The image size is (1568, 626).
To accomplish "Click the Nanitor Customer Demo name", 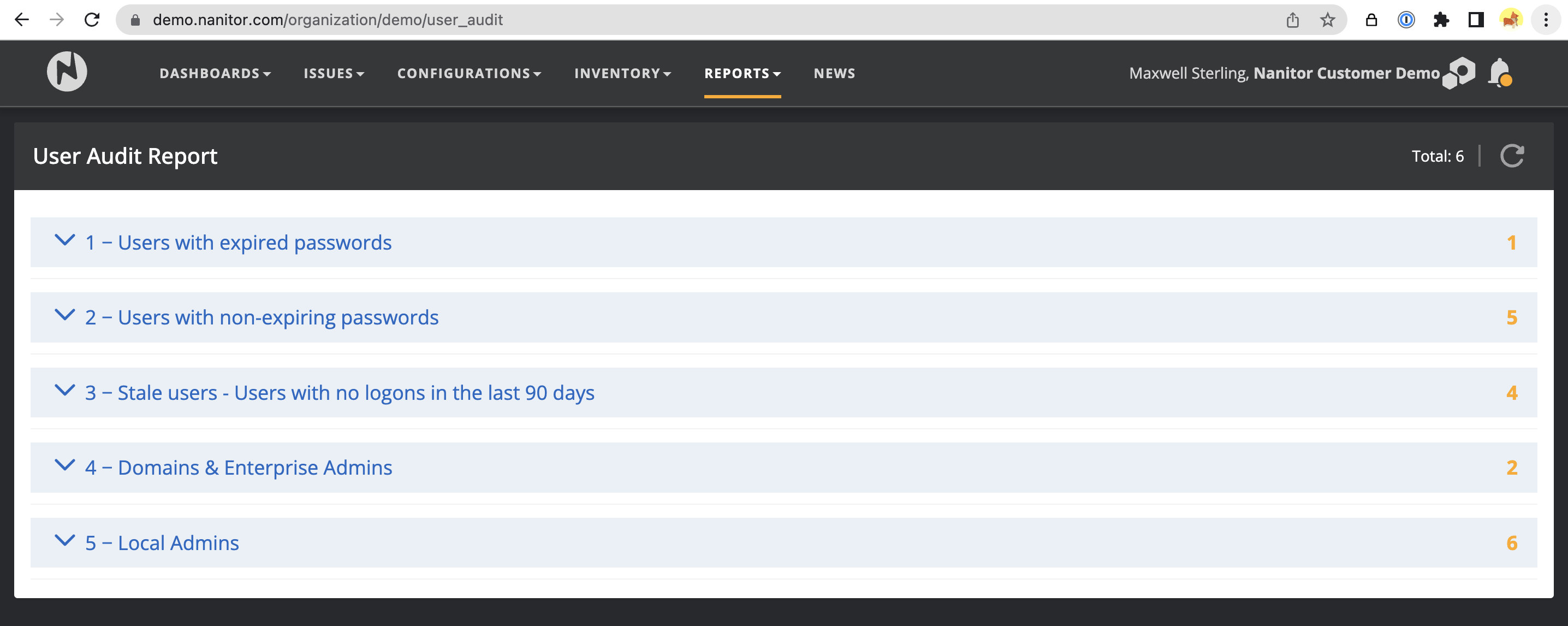I will (1346, 73).
